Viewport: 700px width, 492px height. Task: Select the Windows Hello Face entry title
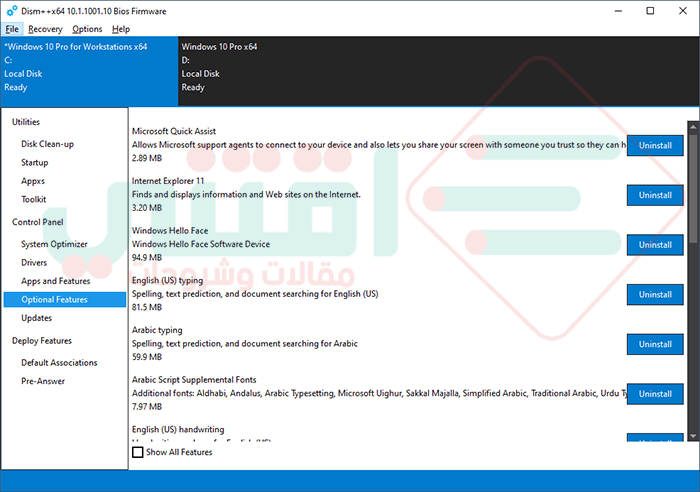tap(170, 230)
